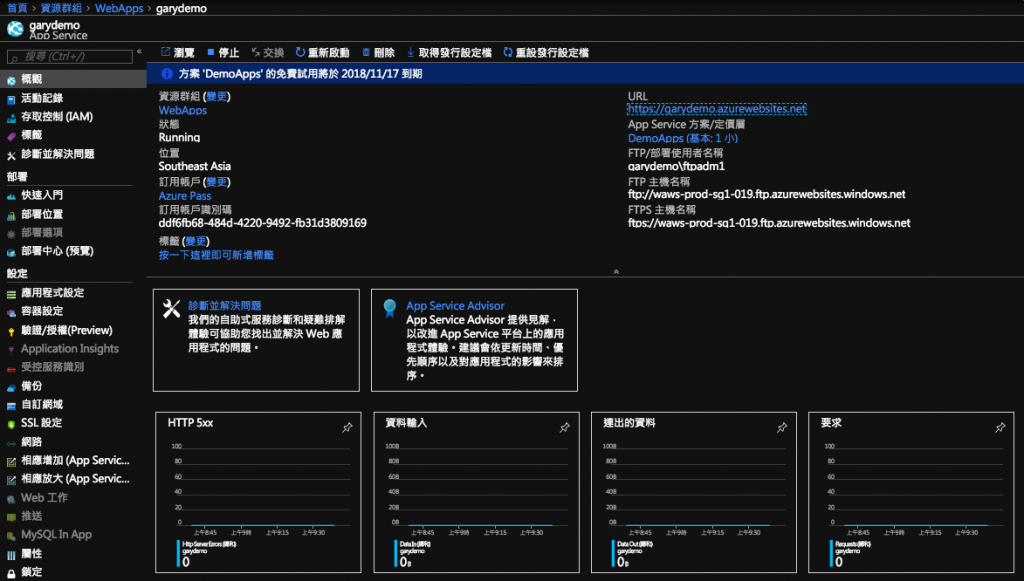
Task: Click the 應用程式設定 icon
Action: point(11,294)
